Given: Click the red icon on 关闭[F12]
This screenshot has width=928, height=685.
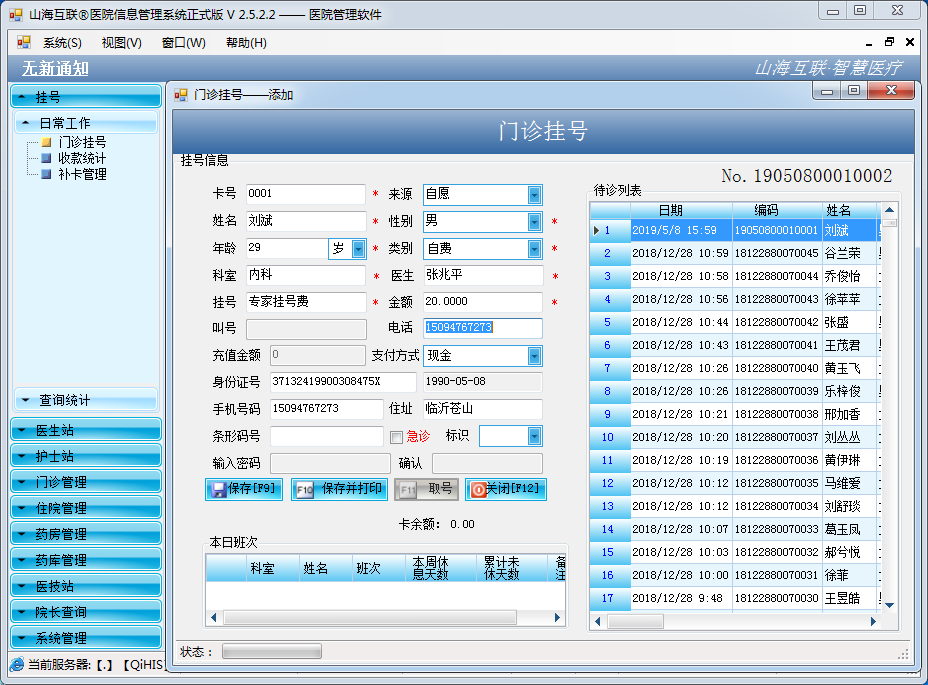Looking at the screenshot, I should pyautogui.click(x=477, y=490).
